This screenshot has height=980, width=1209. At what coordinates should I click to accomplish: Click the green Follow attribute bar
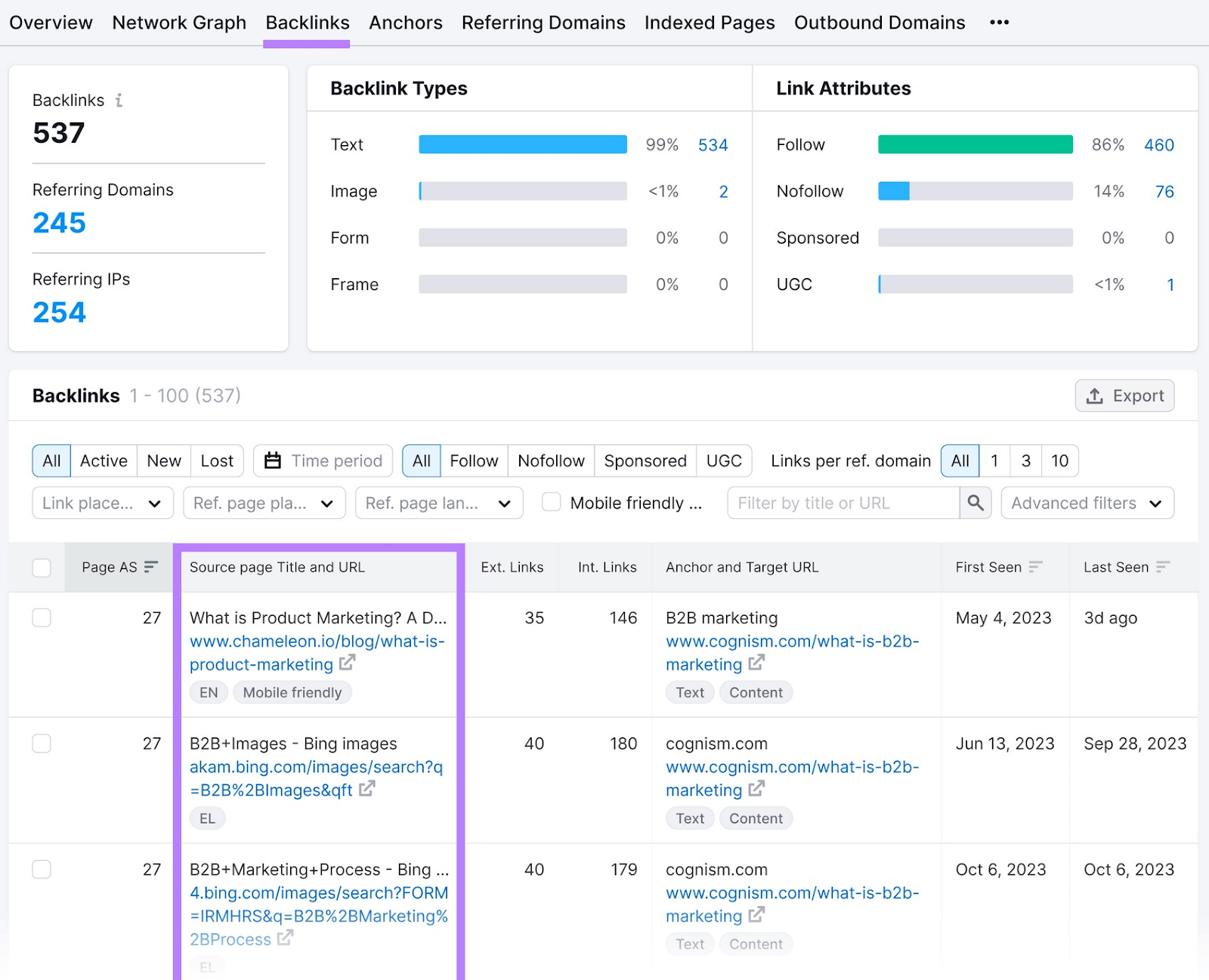(975, 144)
